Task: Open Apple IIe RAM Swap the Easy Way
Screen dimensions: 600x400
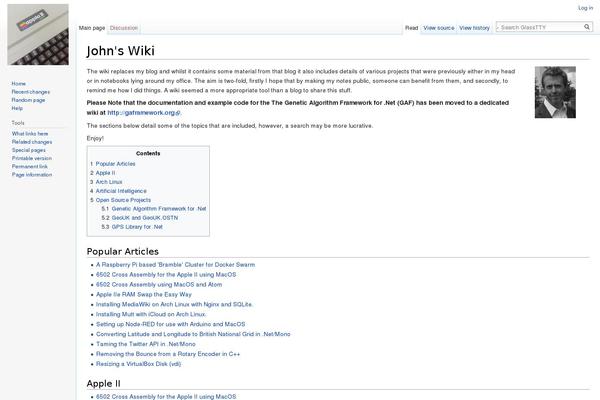Action: click(143, 294)
